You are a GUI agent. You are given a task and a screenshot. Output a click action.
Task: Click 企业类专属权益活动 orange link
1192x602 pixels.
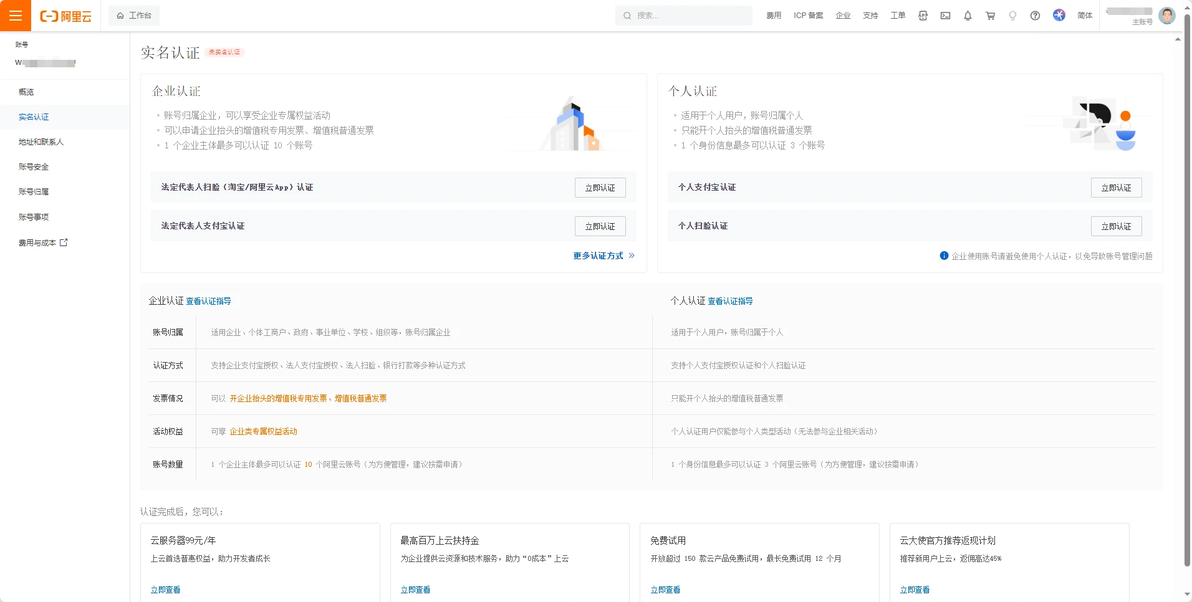pyautogui.click(x=263, y=431)
